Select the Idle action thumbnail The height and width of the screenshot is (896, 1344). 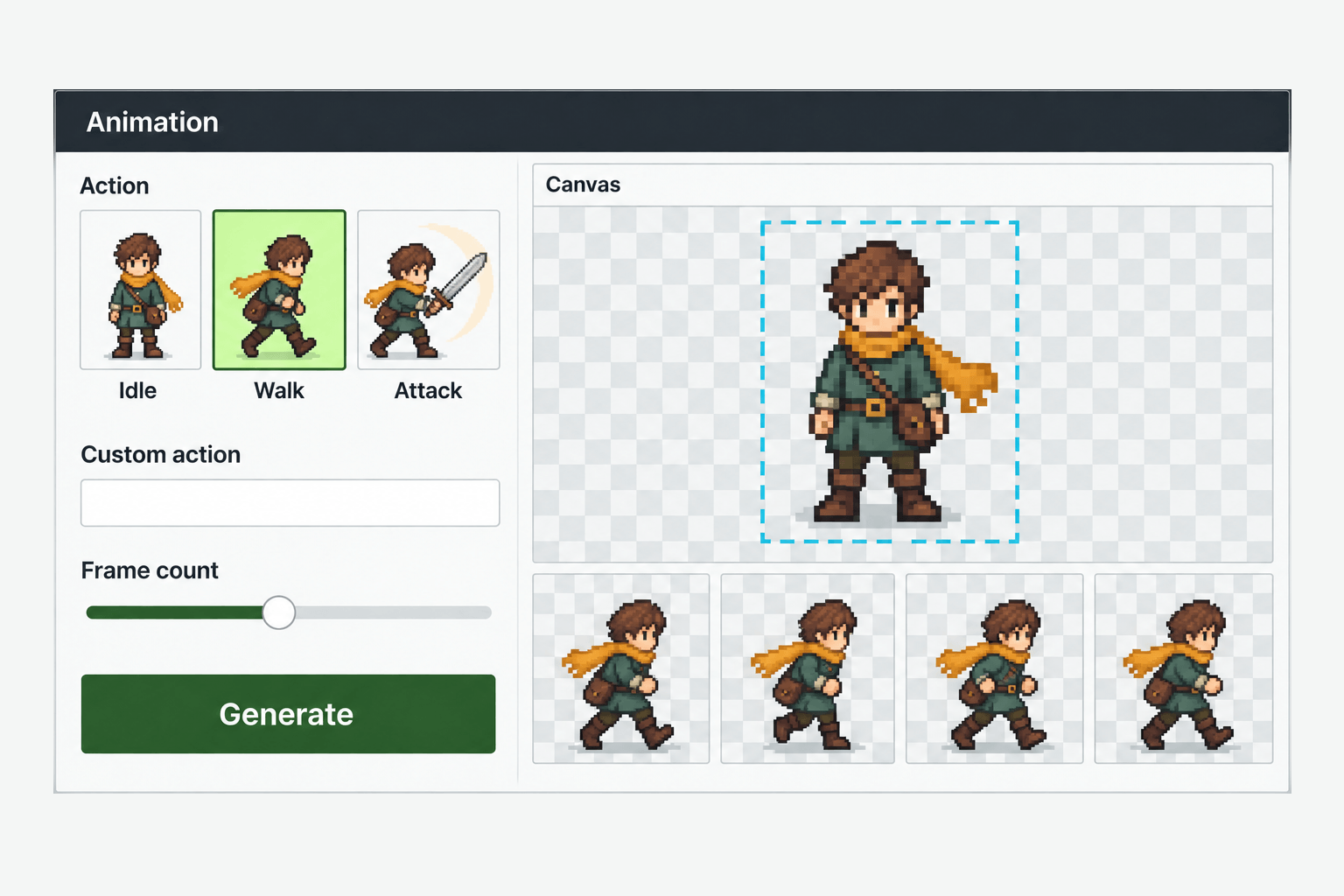(140, 290)
